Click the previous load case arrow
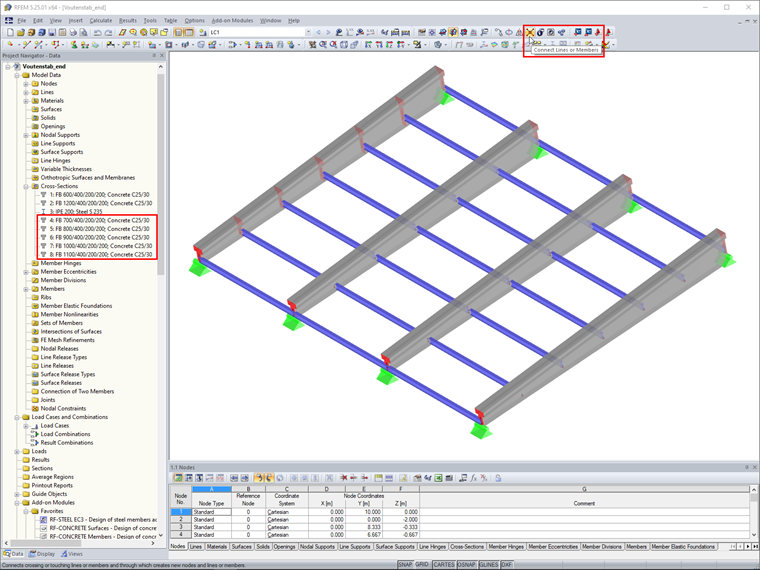 click(318, 32)
